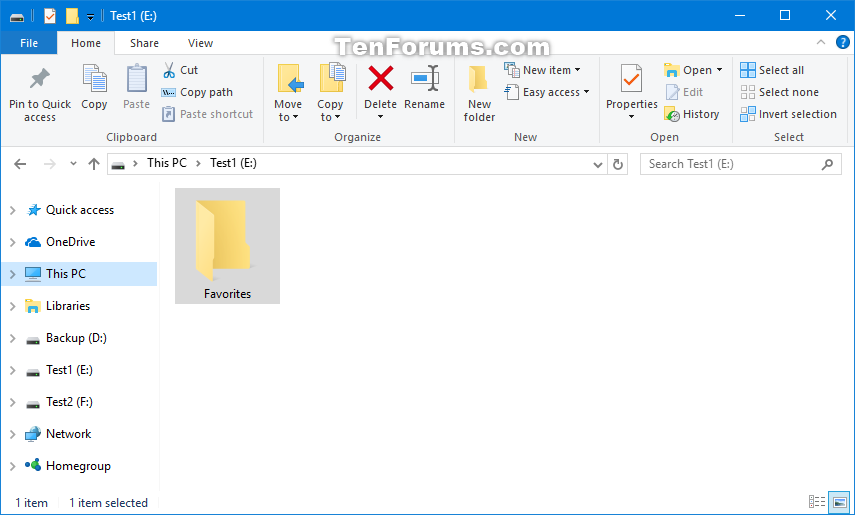This screenshot has height=515, width=855.
Task: Click Select all in the ribbon
Action: tap(772, 70)
